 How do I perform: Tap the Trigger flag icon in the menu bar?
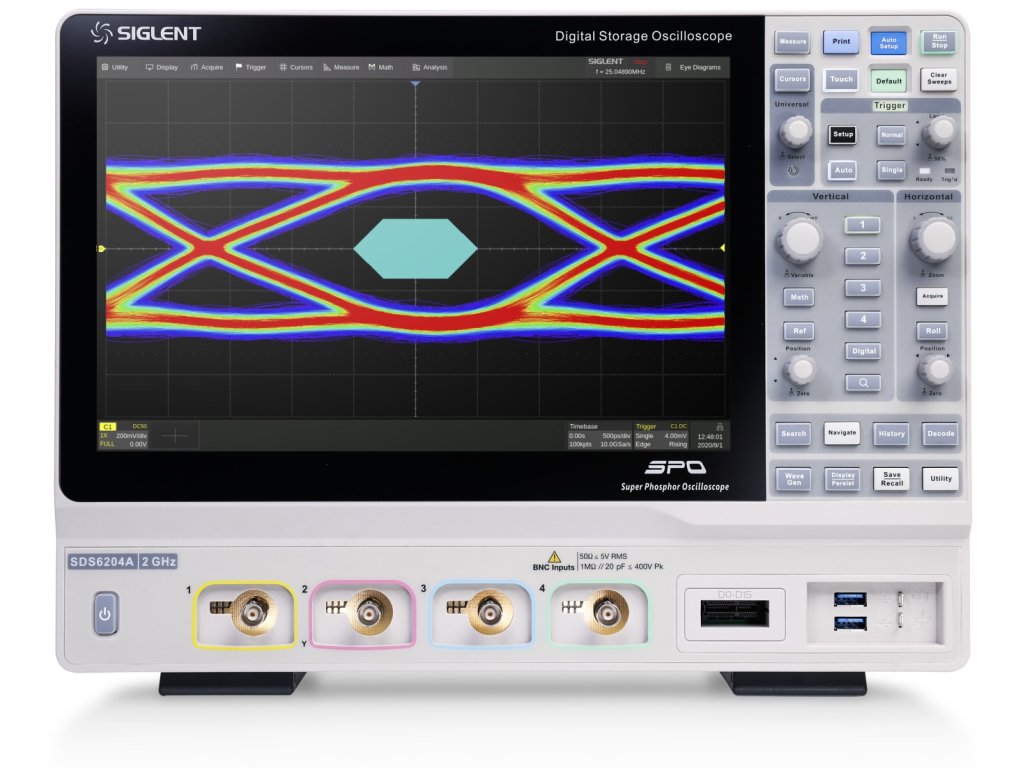239,67
